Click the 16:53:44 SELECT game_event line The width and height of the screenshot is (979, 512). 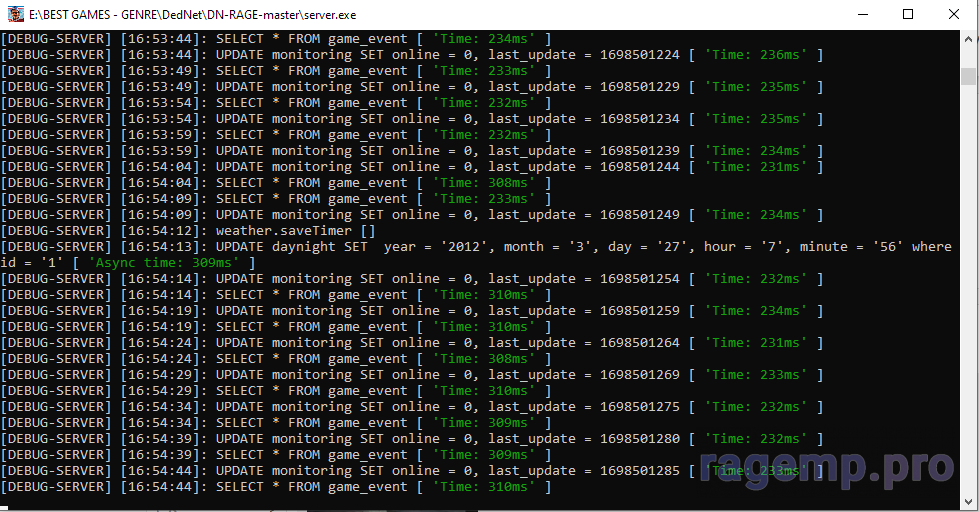(276, 39)
